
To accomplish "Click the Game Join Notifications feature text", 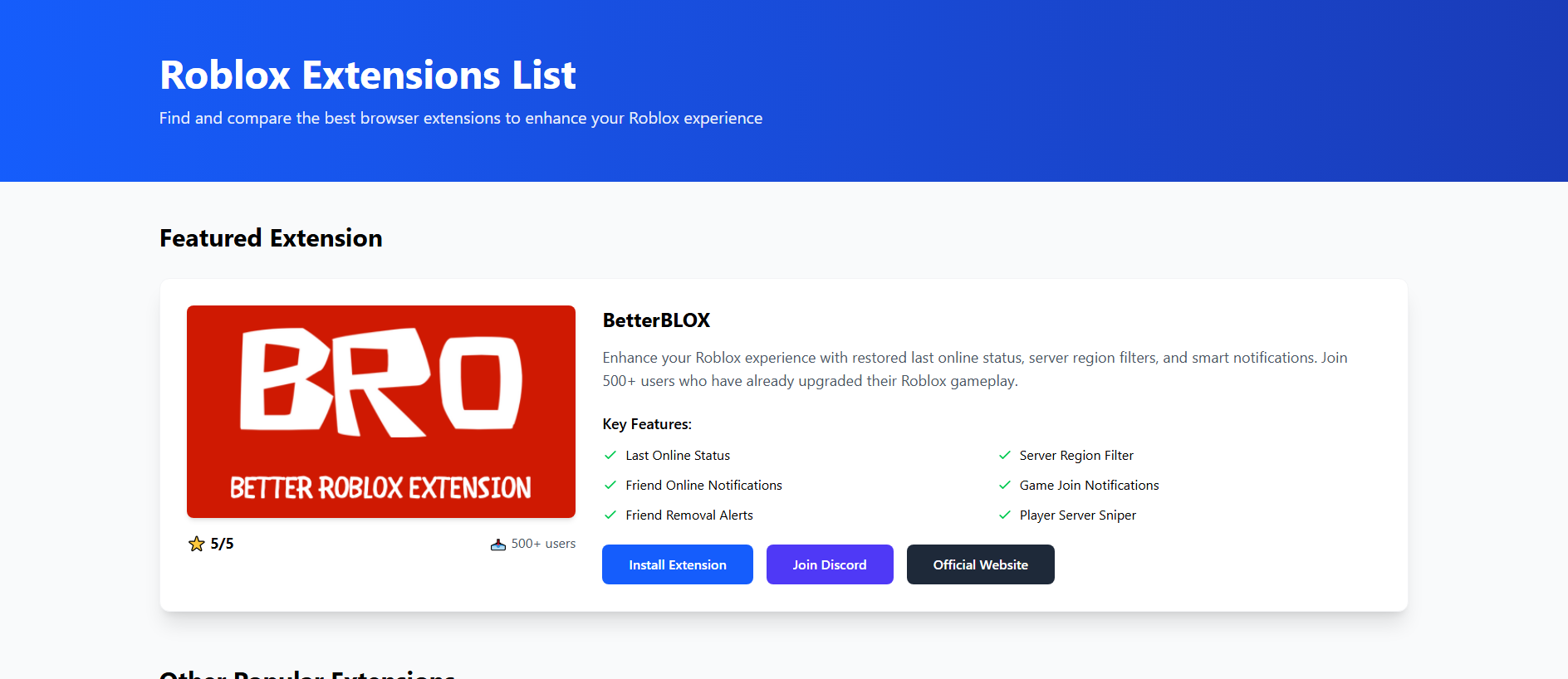I will [1089, 485].
